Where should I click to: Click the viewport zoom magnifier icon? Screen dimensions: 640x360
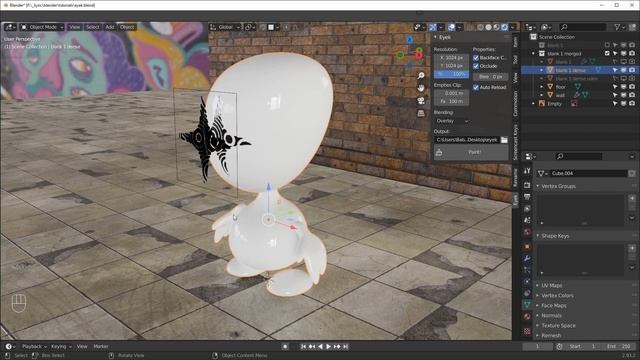click(421, 76)
